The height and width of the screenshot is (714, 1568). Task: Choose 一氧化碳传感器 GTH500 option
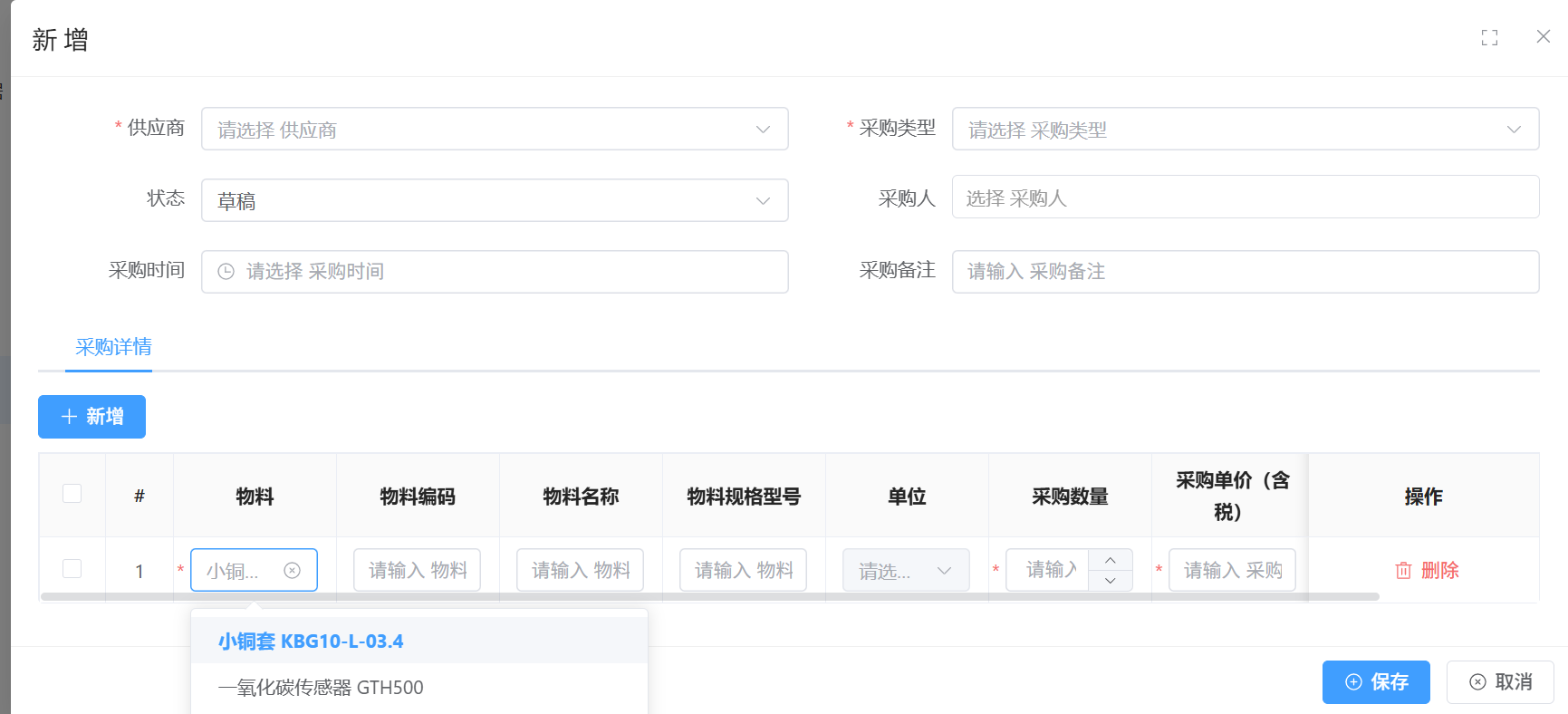tap(321, 688)
